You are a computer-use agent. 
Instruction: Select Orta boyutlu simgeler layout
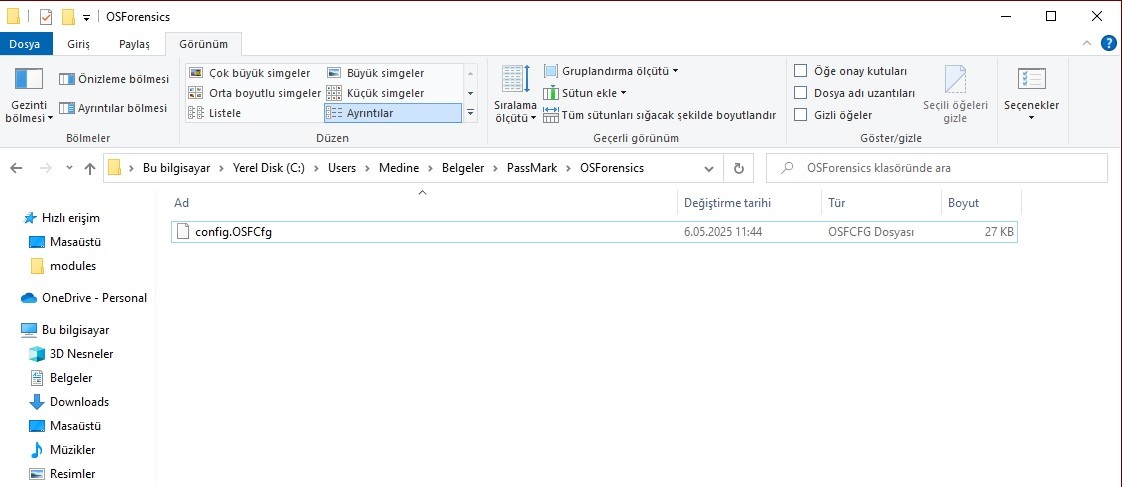(255, 93)
